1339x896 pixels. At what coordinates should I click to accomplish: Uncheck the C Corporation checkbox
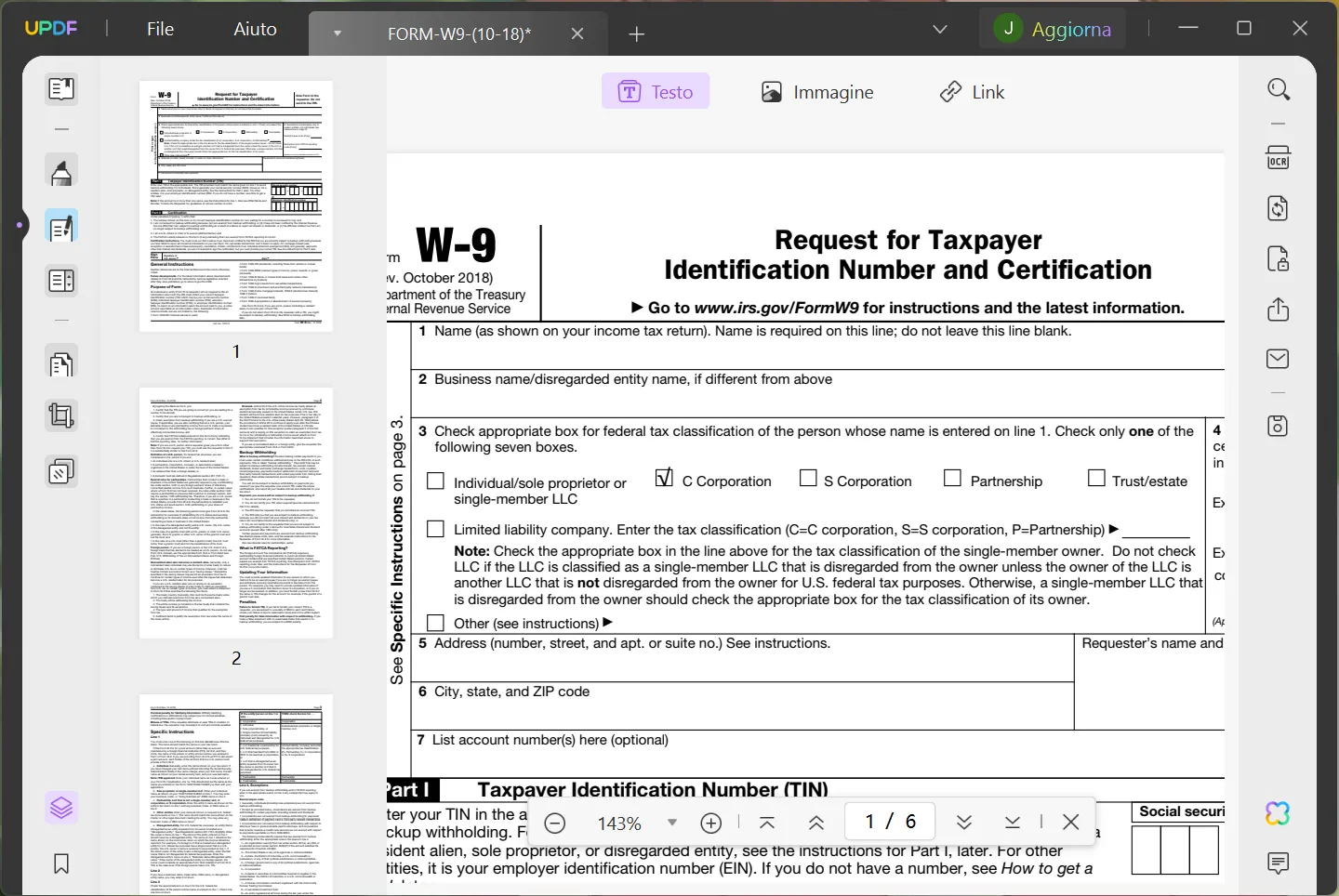[664, 479]
